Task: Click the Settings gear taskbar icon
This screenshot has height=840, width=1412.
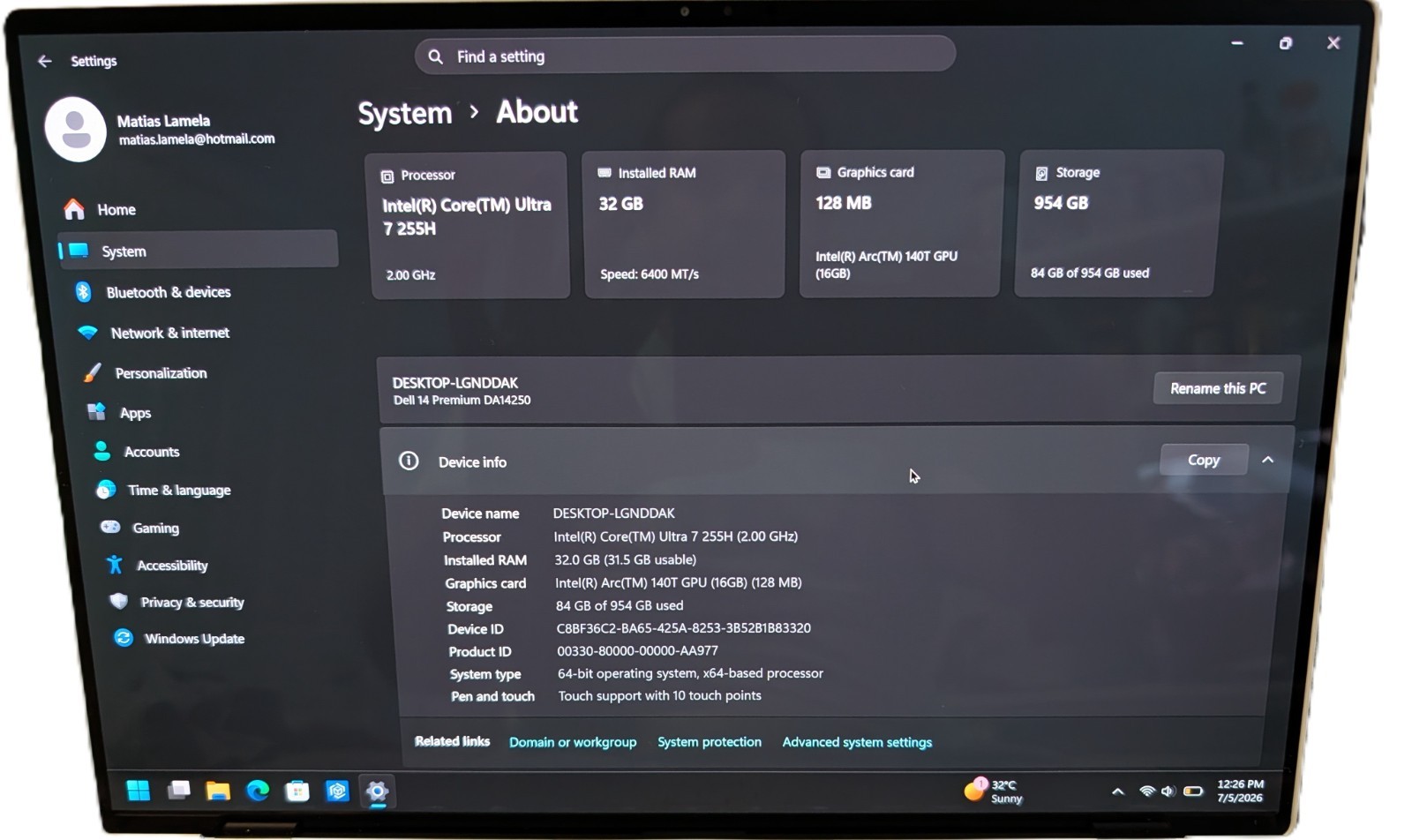Action: [377, 791]
